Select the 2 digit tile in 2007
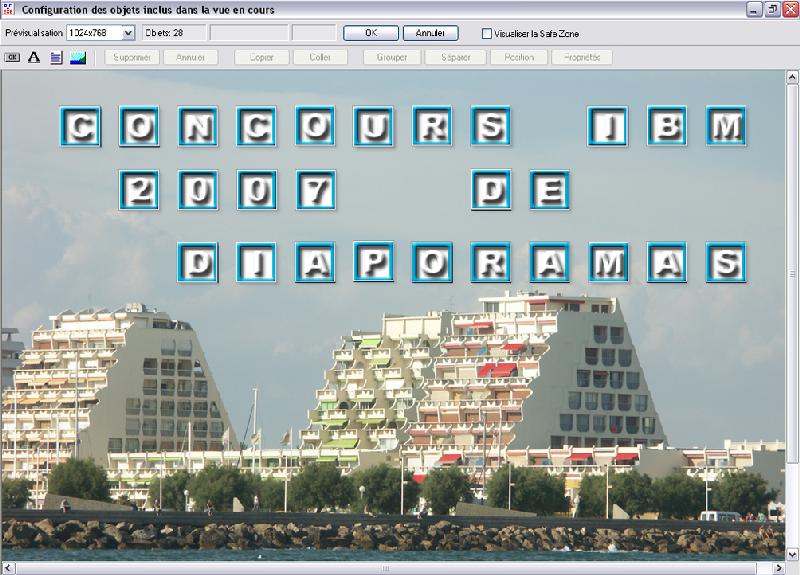 tap(139, 190)
